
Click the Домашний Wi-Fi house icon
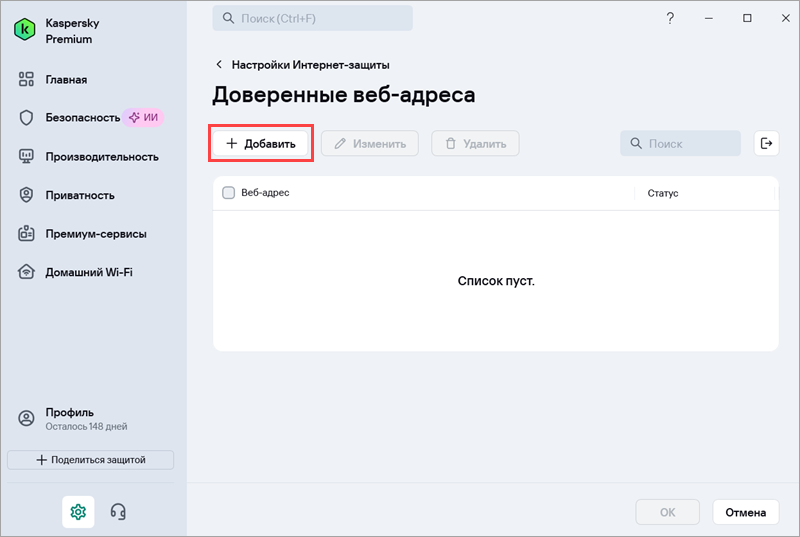(x=26, y=272)
